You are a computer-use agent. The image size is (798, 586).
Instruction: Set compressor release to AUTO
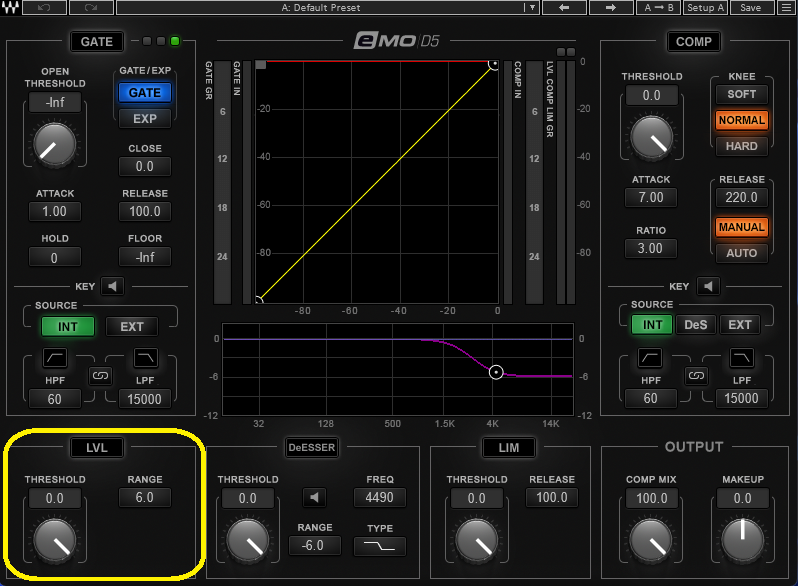(741, 253)
